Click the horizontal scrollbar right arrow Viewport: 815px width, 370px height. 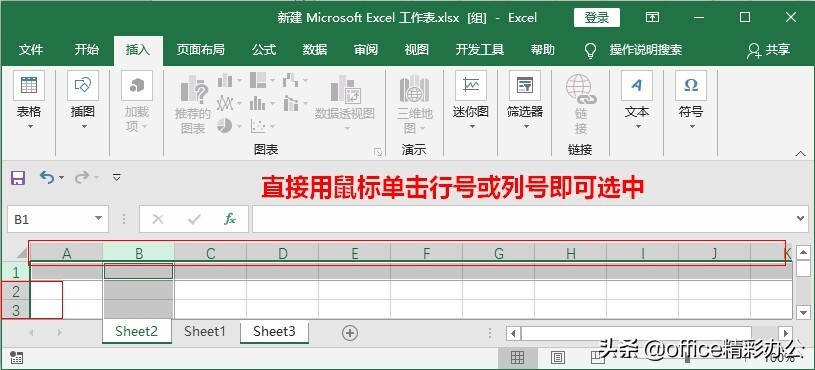786,333
